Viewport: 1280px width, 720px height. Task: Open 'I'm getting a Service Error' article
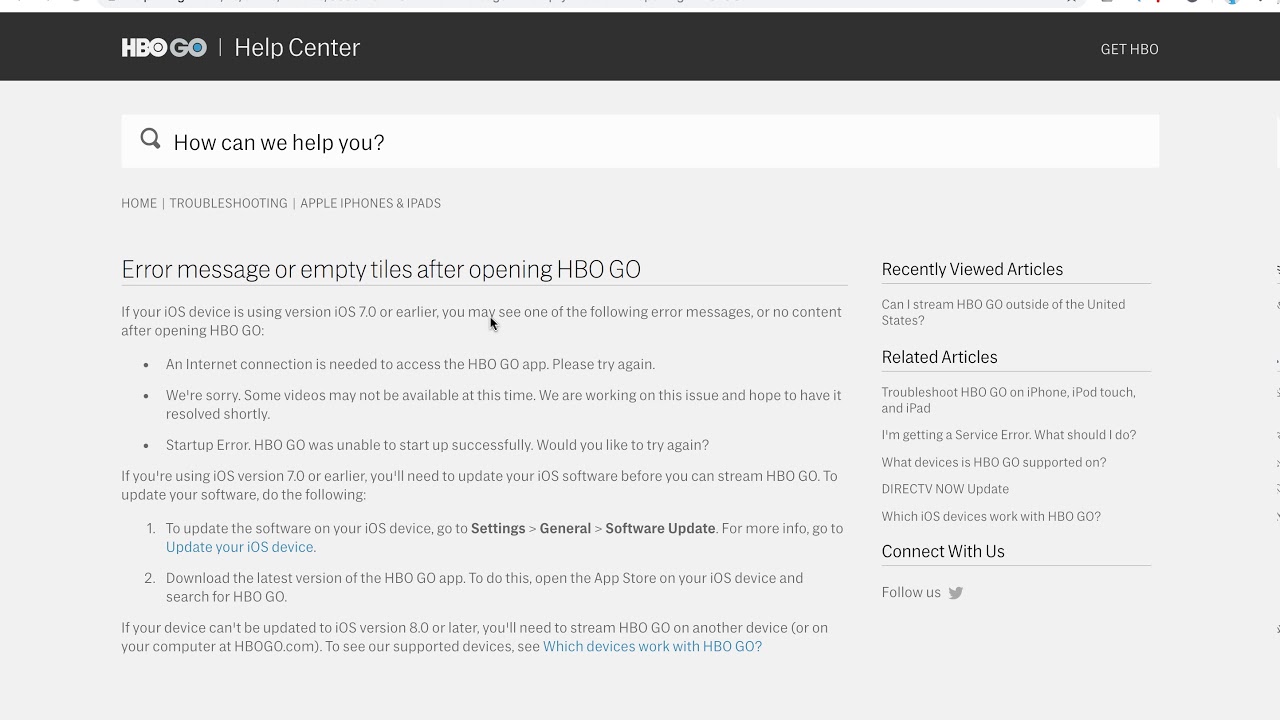(x=1008, y=435)
